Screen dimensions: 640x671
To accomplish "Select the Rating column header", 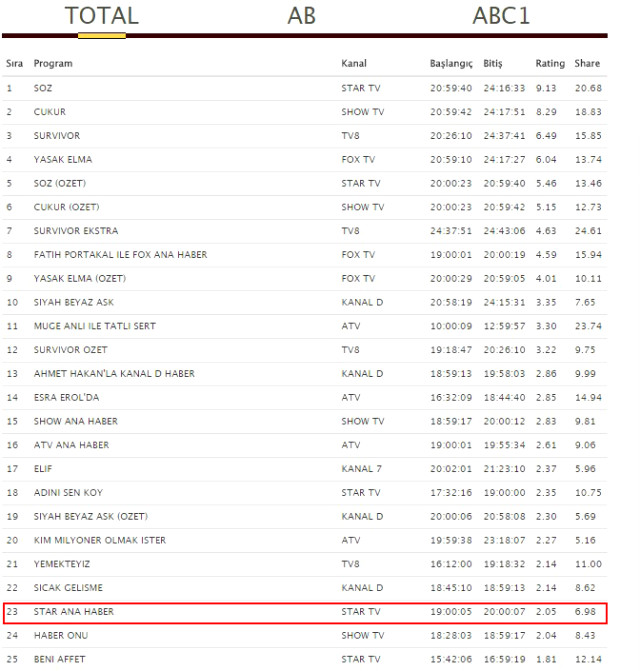I will pyautogui.click(x=550, y=63).
